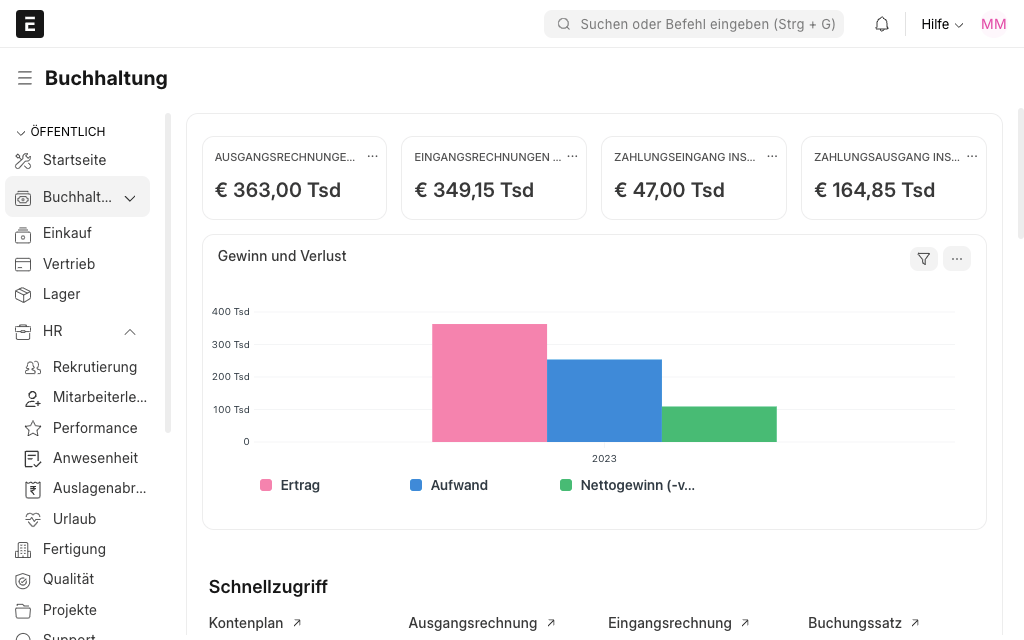Open the MM user avatar menu
Viewport: 1024px width, 640px height.
pyautogui.click(x=993, y=24)
